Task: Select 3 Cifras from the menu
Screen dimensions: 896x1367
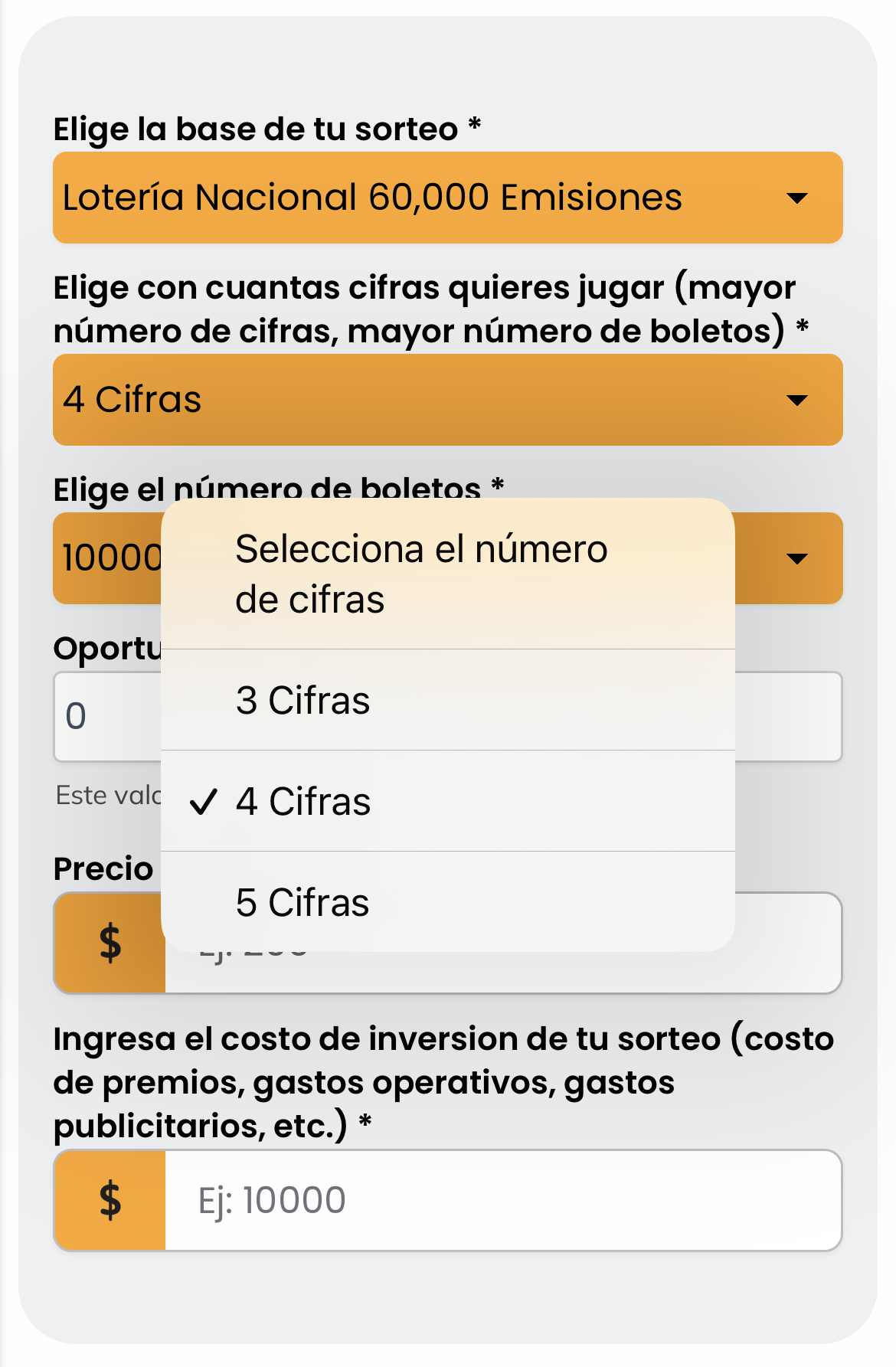Action: click(x=303, y=701)
